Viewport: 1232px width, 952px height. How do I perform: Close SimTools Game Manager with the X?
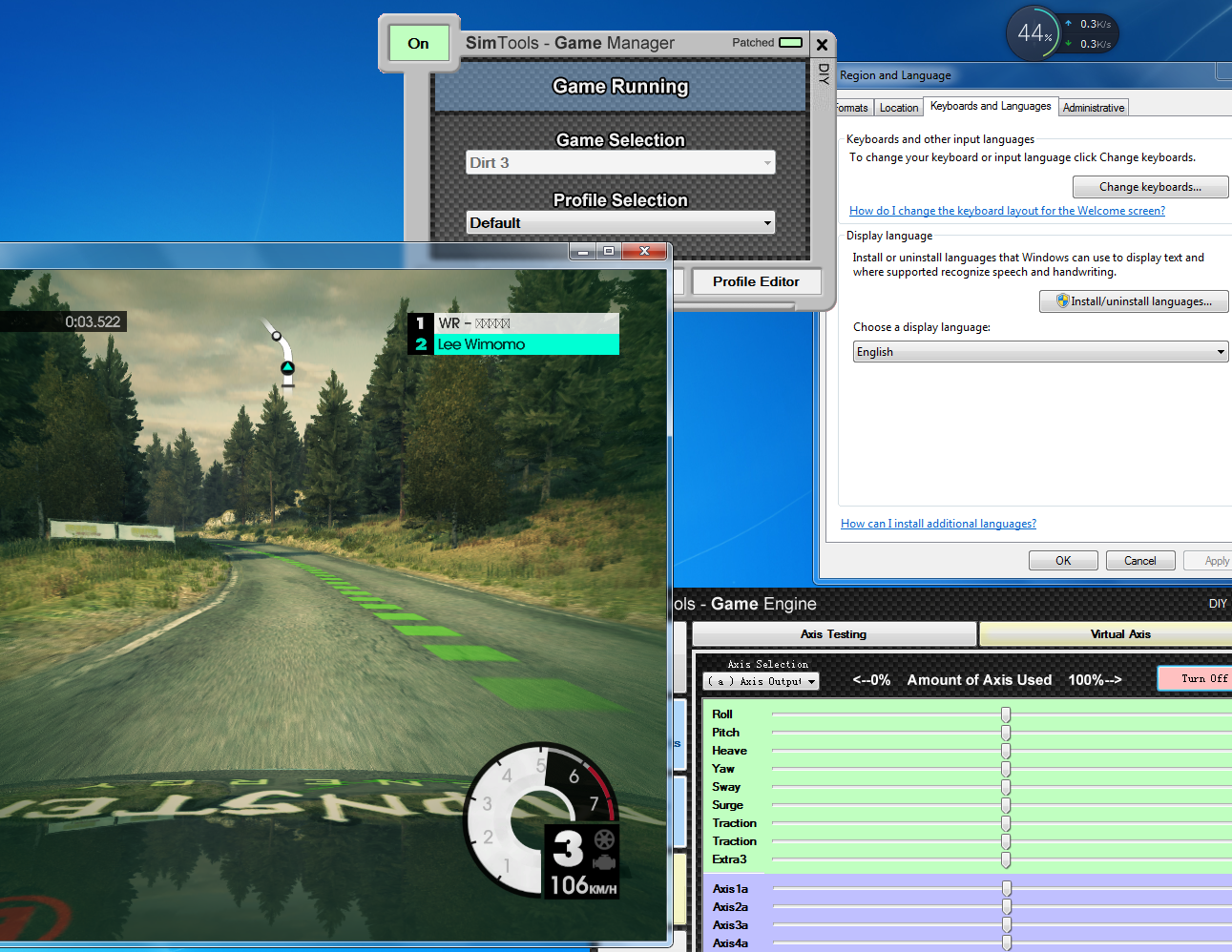(822, 44)
